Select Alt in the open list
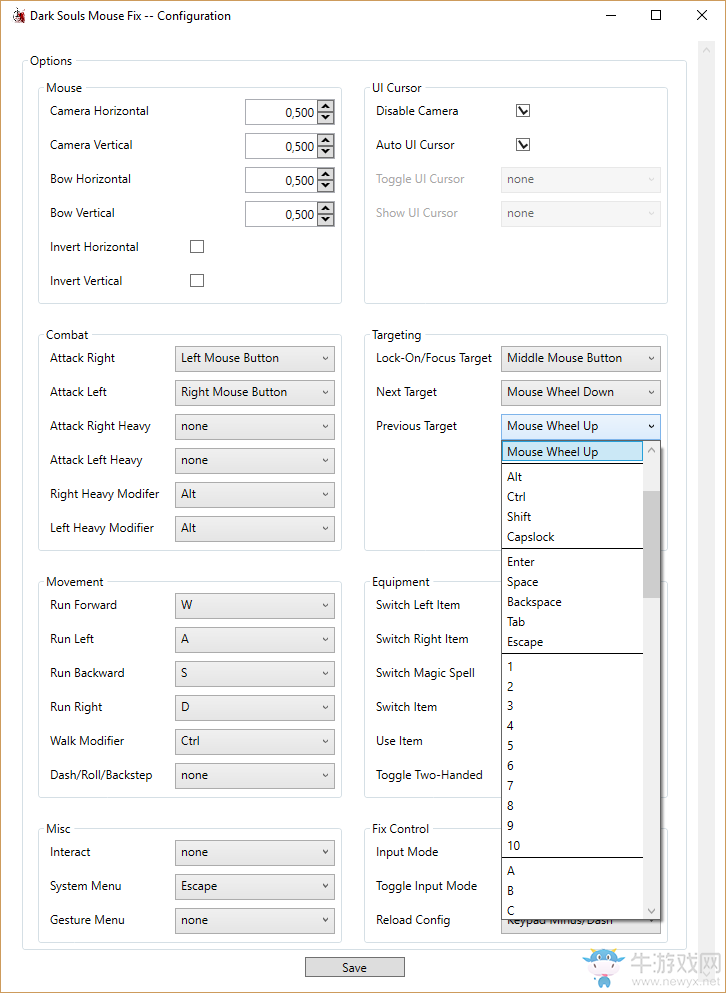The width and height of the screenshot is (726, 993). pos(573,477)
